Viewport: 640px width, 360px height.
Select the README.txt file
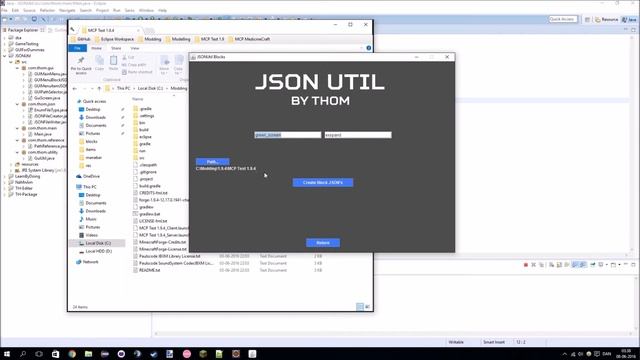pos(147,270)
